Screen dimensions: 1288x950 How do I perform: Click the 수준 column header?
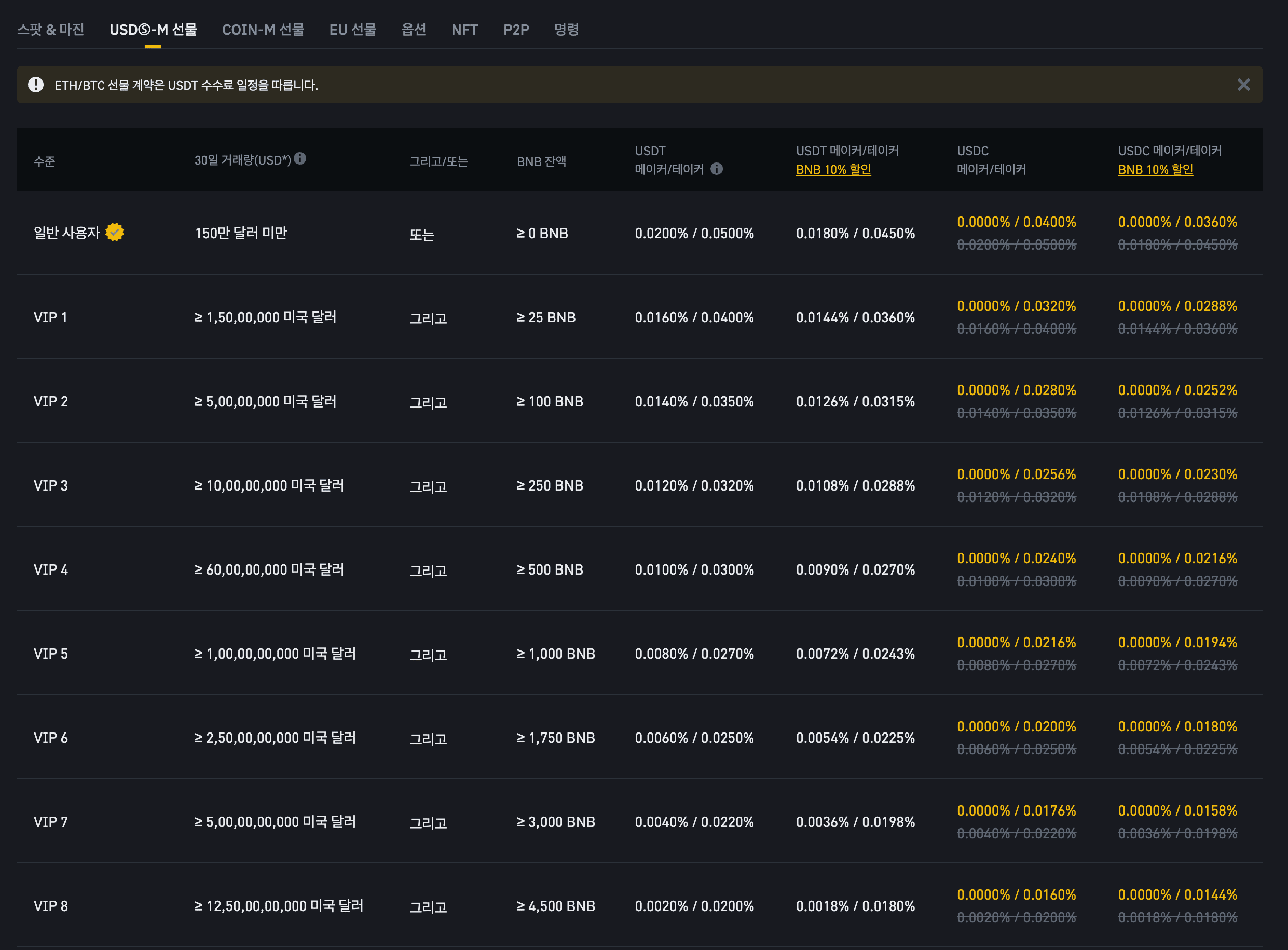pyautogui.click(x=44, y=161)
